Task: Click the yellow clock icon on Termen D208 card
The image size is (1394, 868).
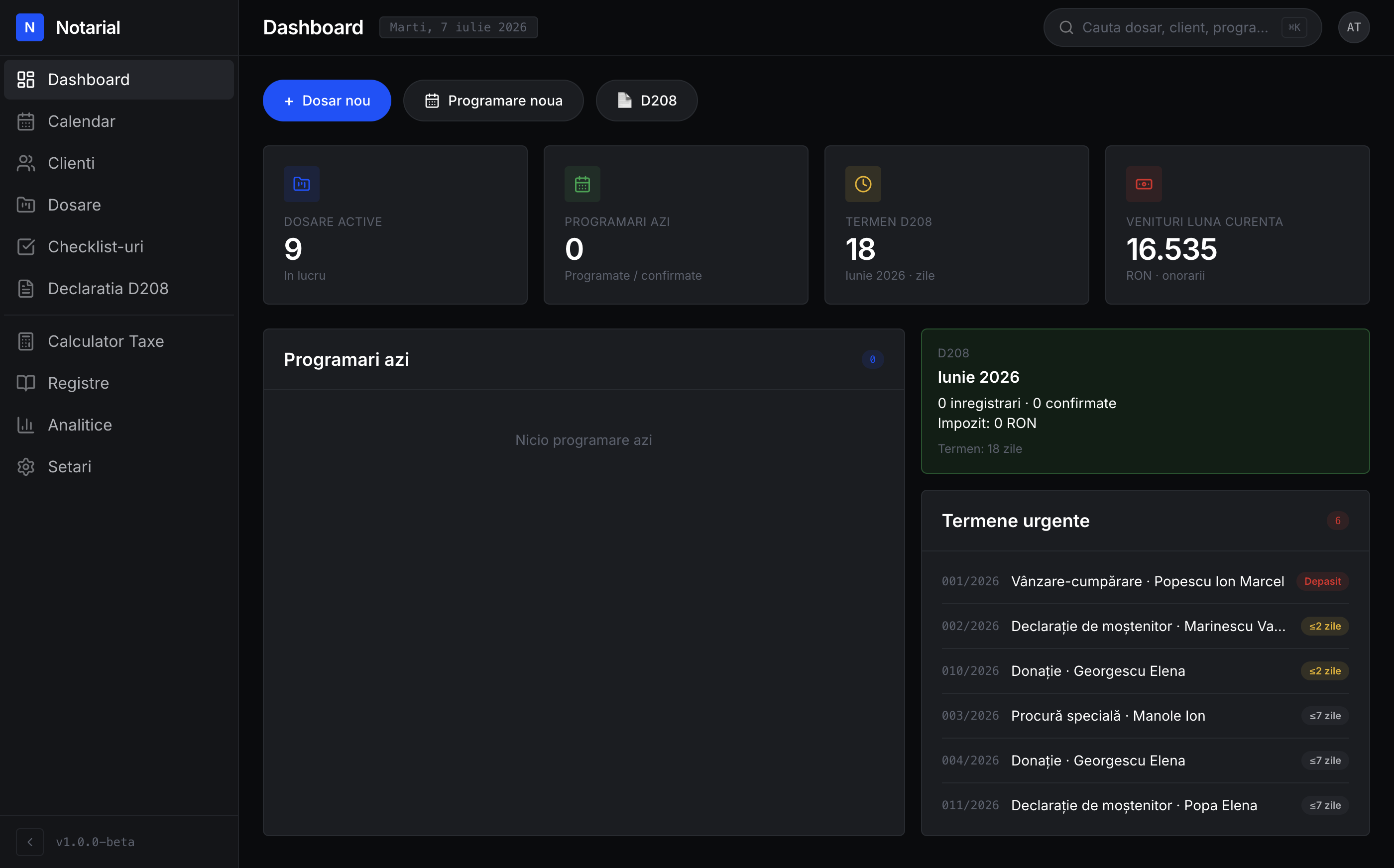Action: [863, 184]
